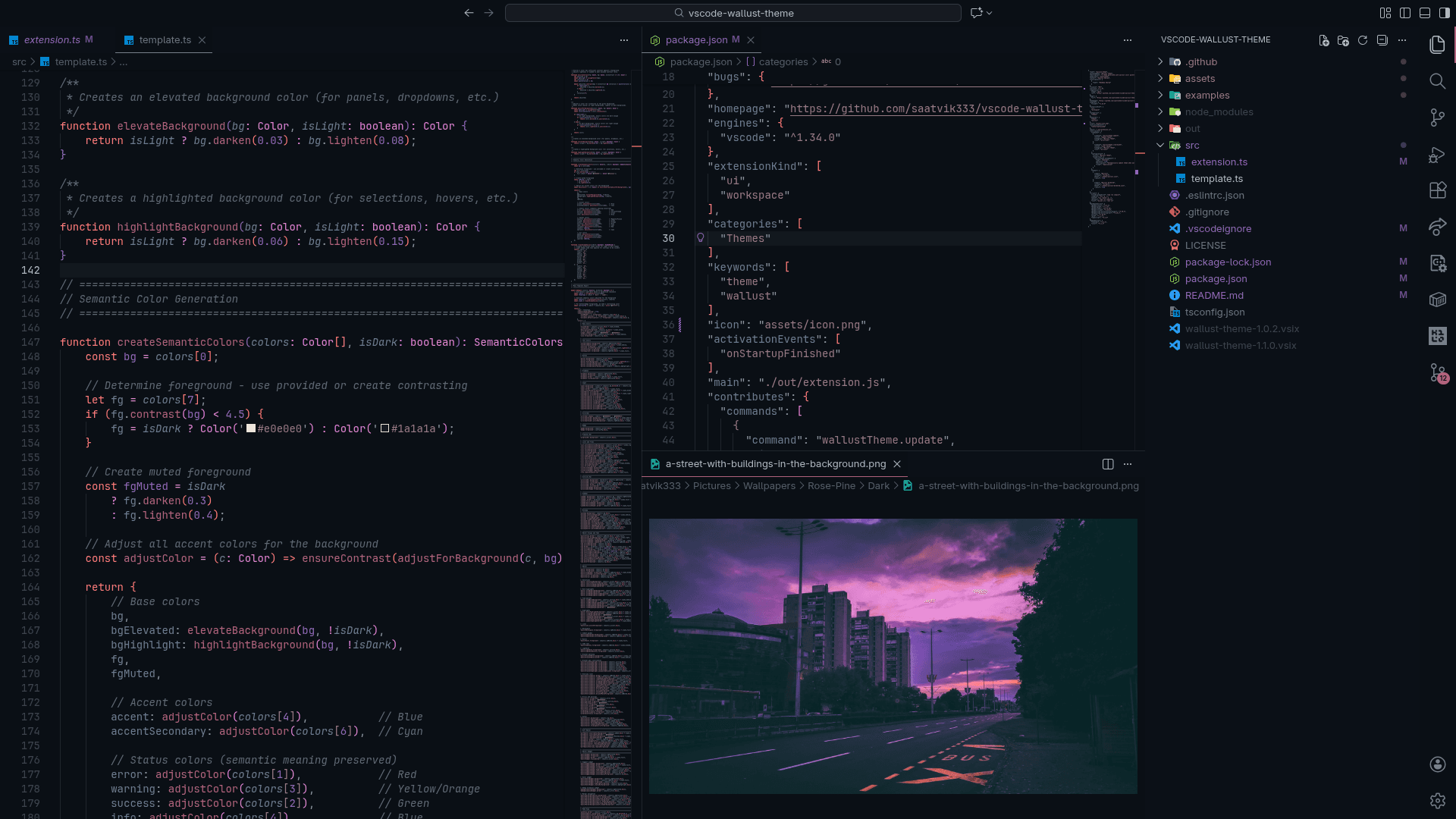Open the Search view in the activity bar

tap(1438, 81)
